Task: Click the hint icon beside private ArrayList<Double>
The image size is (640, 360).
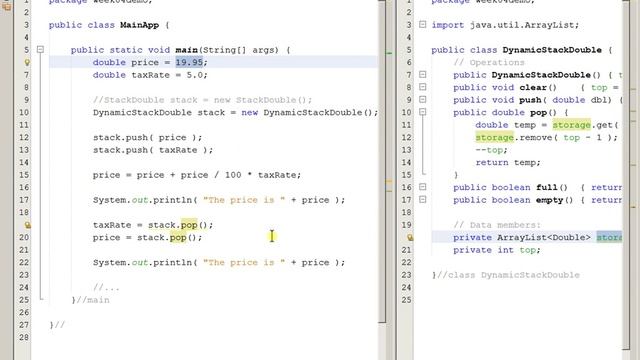Action: 410,238
